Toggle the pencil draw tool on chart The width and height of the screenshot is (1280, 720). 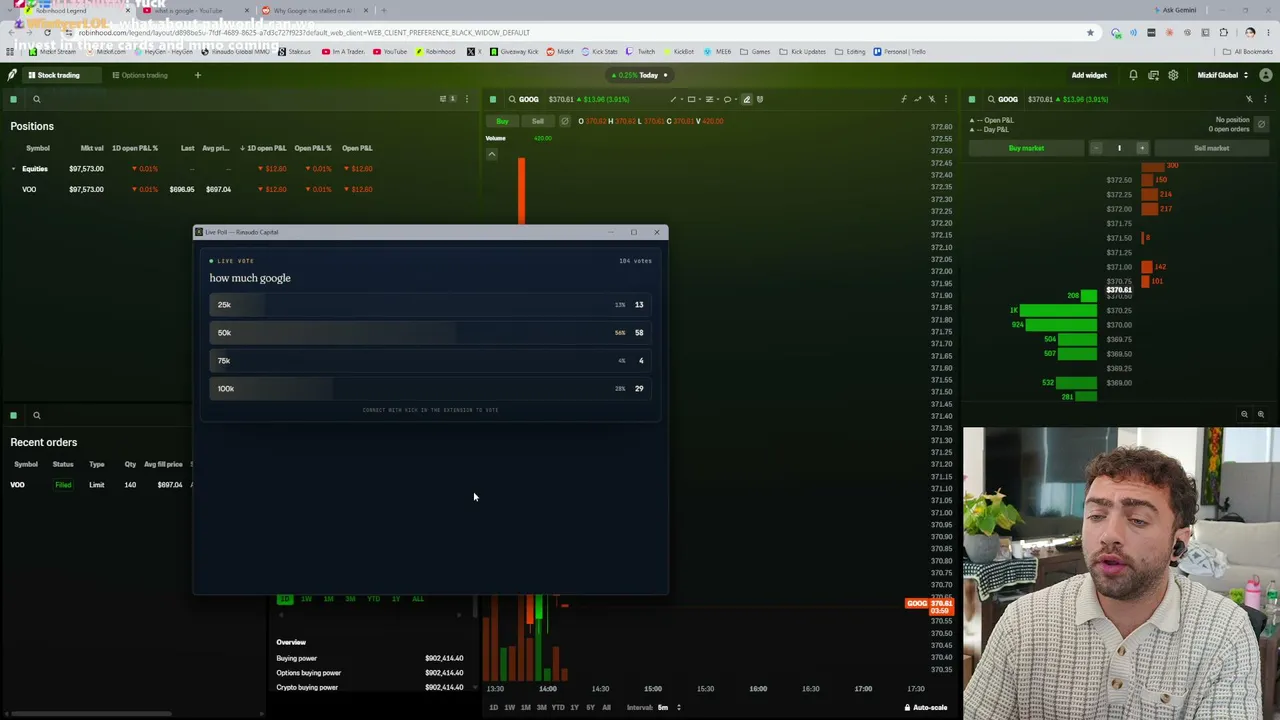click(746, 99)
